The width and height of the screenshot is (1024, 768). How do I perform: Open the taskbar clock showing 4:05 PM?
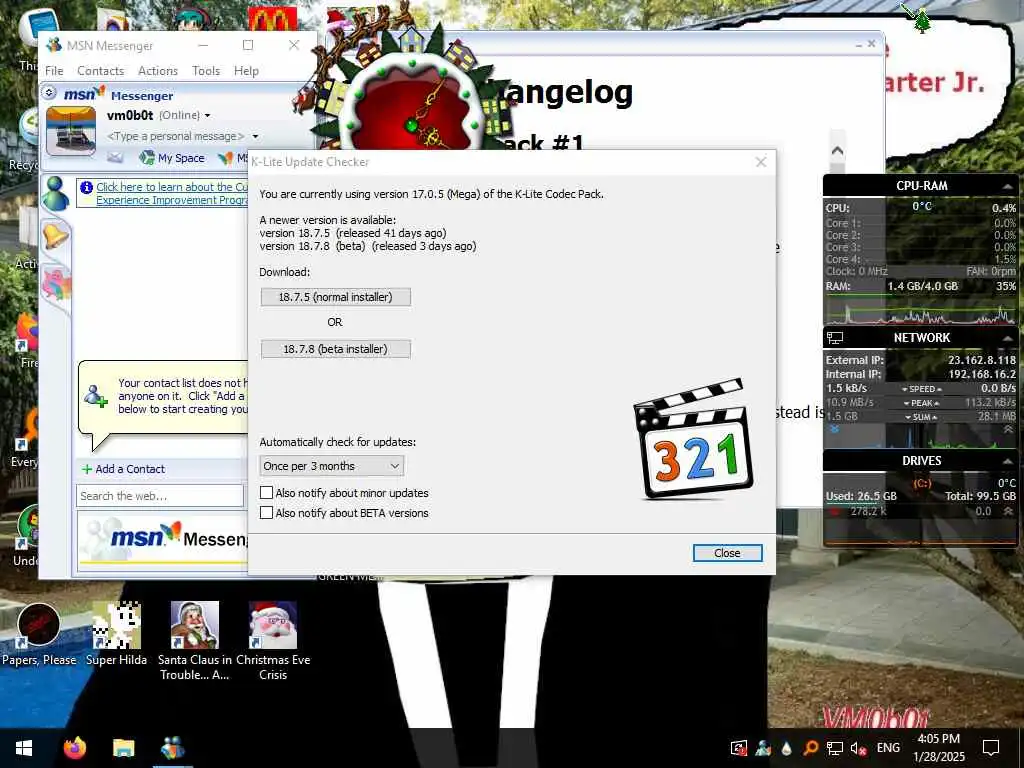(938, 748)
